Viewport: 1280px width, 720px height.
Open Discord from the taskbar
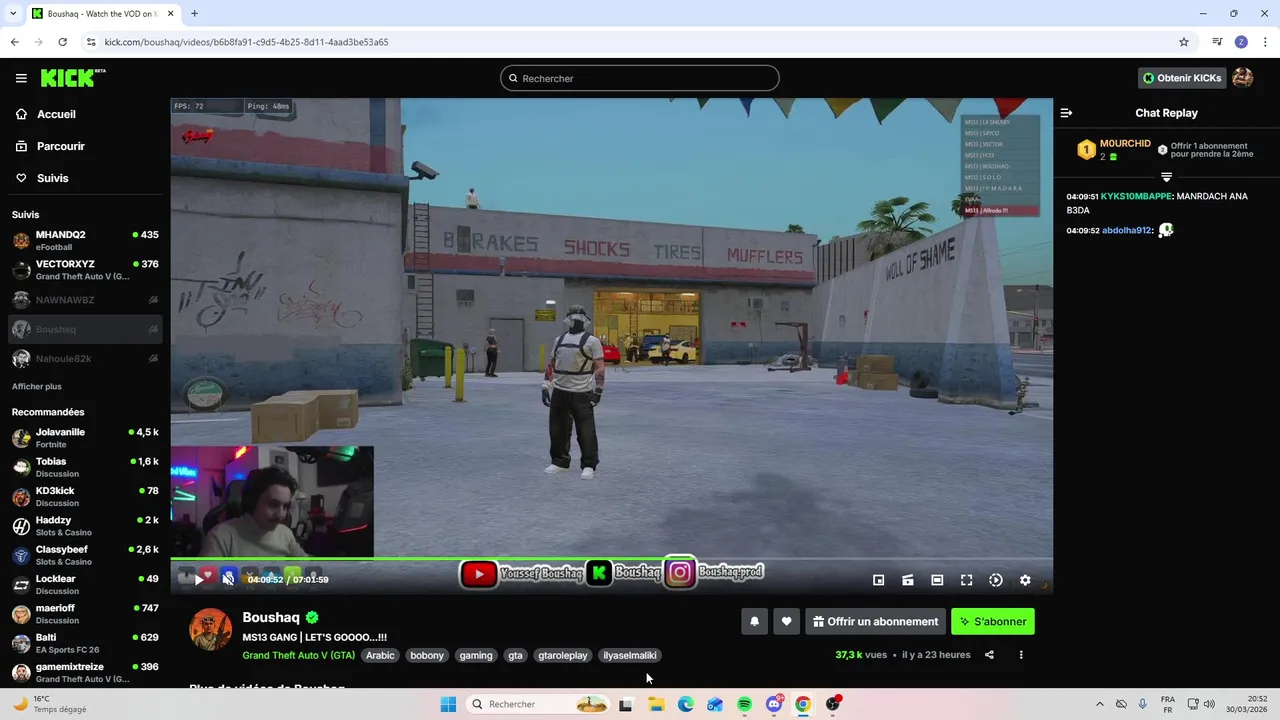[773, 704]
